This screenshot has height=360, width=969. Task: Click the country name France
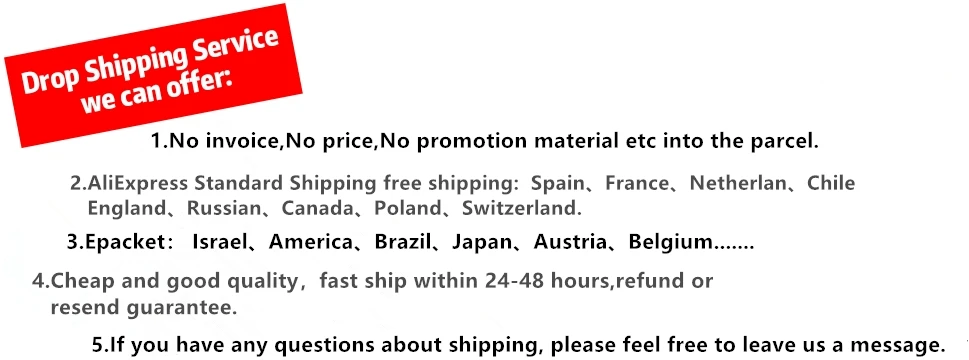637,183
